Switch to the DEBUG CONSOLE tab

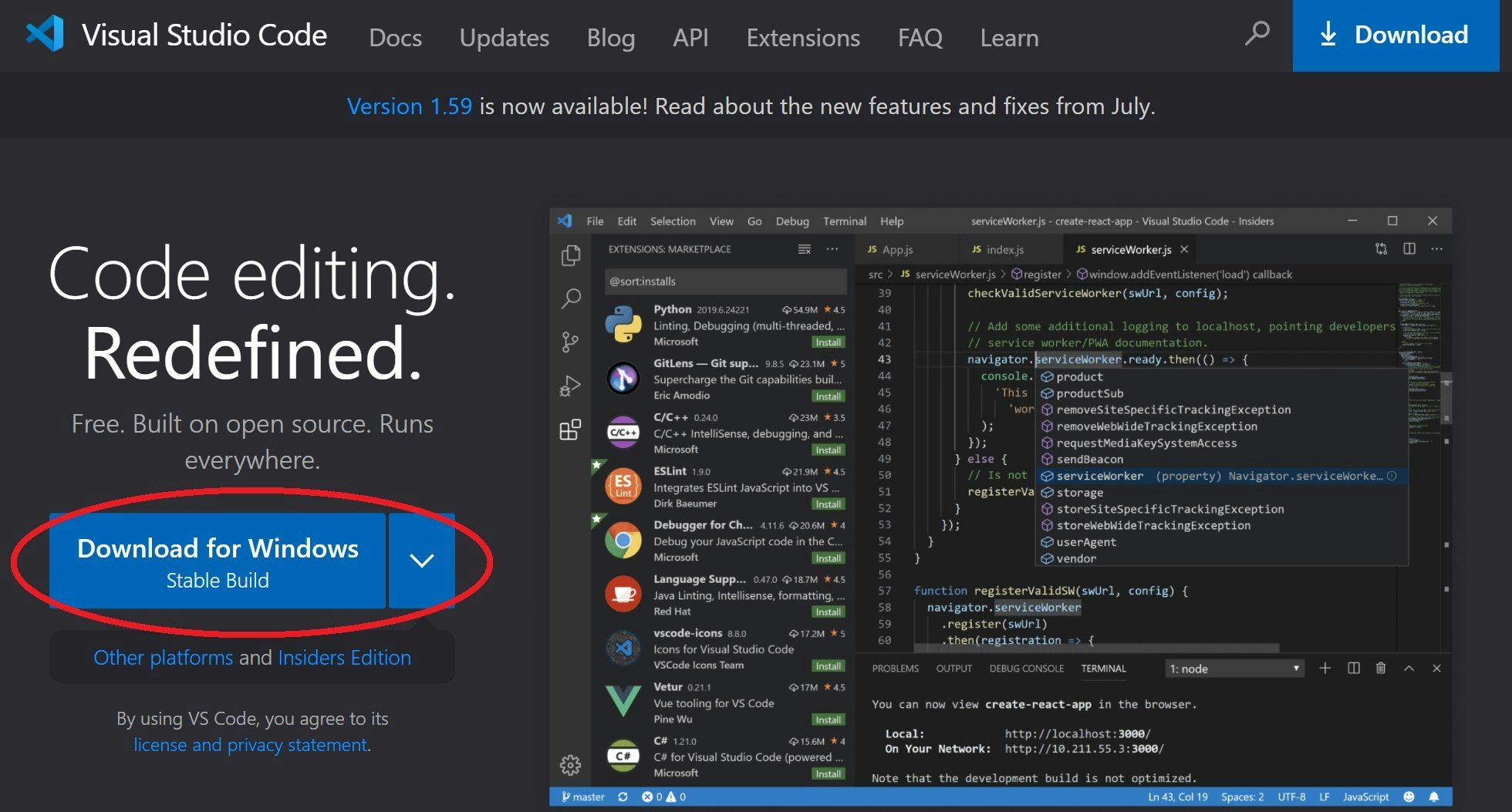coord(1026,669)
